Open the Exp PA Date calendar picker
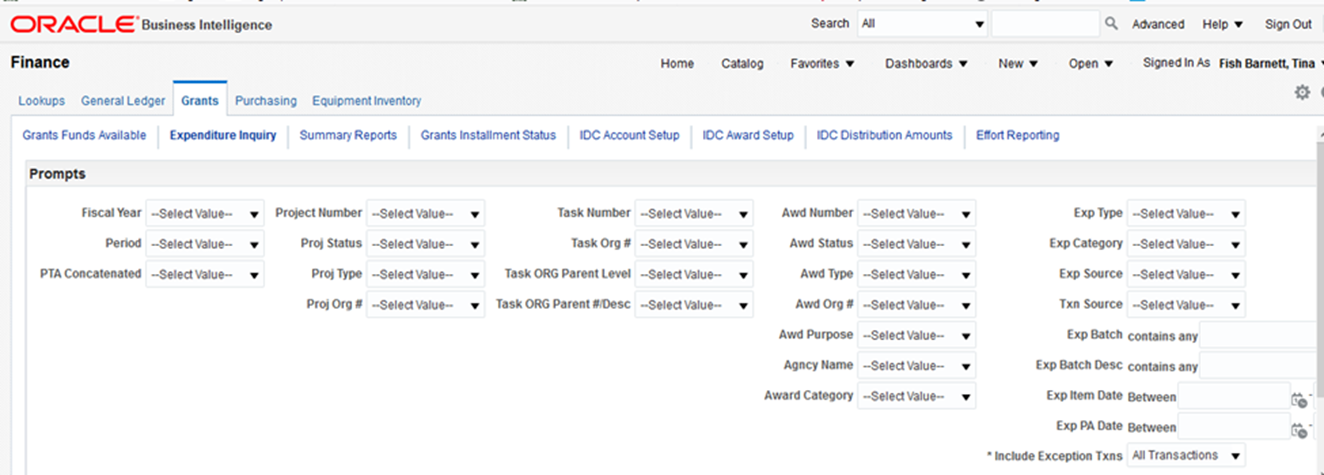 pos(1299,429)
